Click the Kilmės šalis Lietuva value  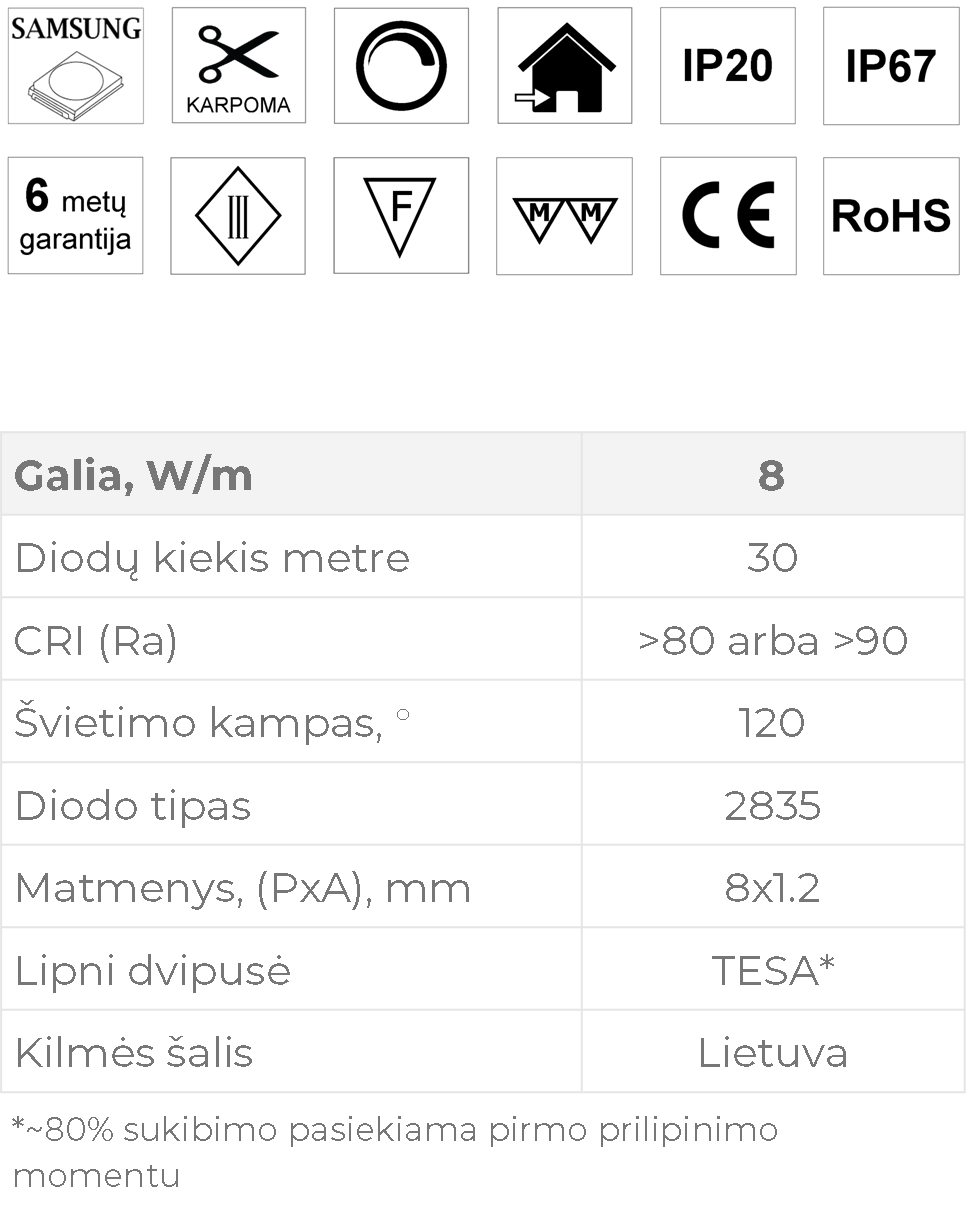click(x=773, y=1052)
